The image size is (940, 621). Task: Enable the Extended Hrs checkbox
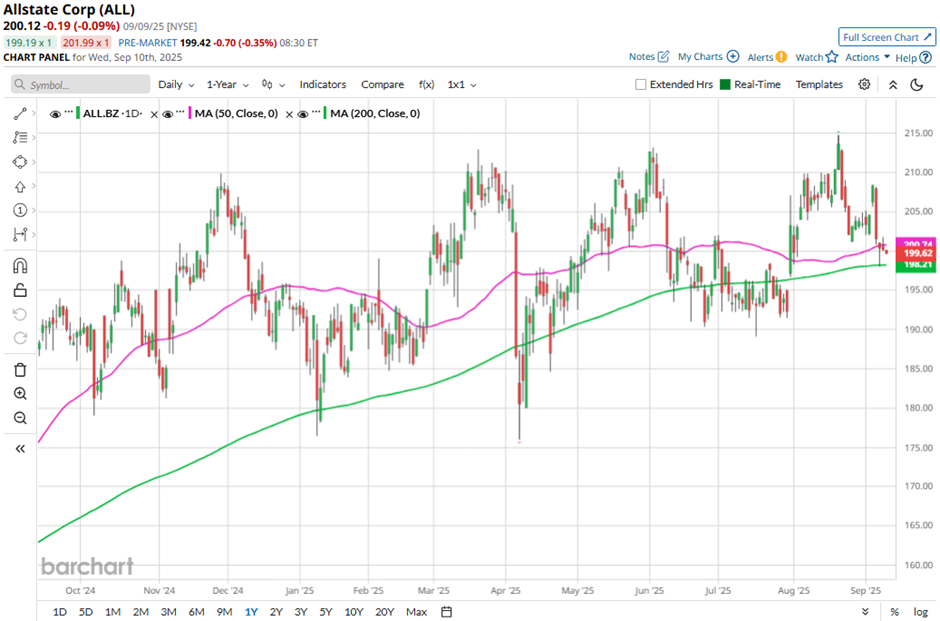[x=640, y=85]
